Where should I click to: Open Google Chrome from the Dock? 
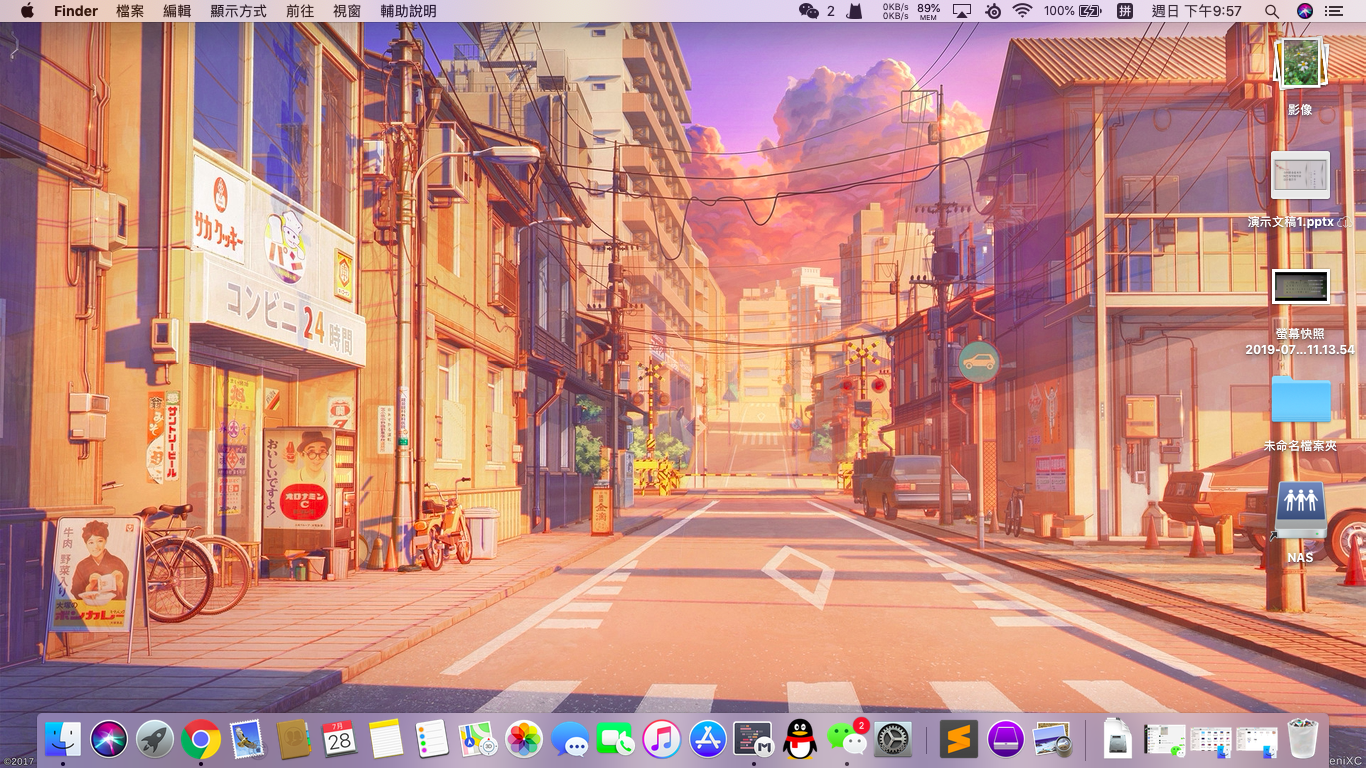coord(201,740)
